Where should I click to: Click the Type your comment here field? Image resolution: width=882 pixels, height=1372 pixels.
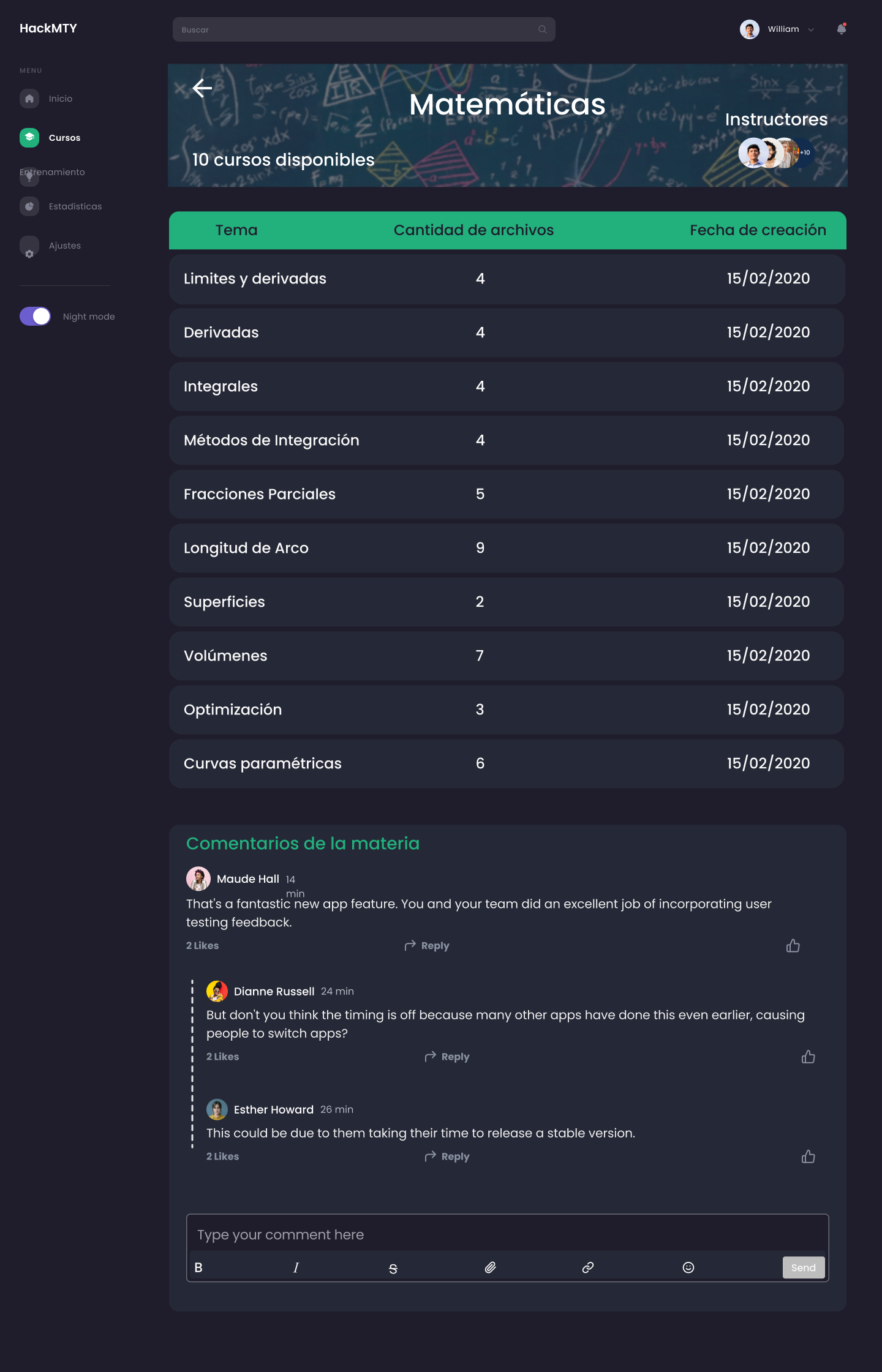pos(507,1235)
